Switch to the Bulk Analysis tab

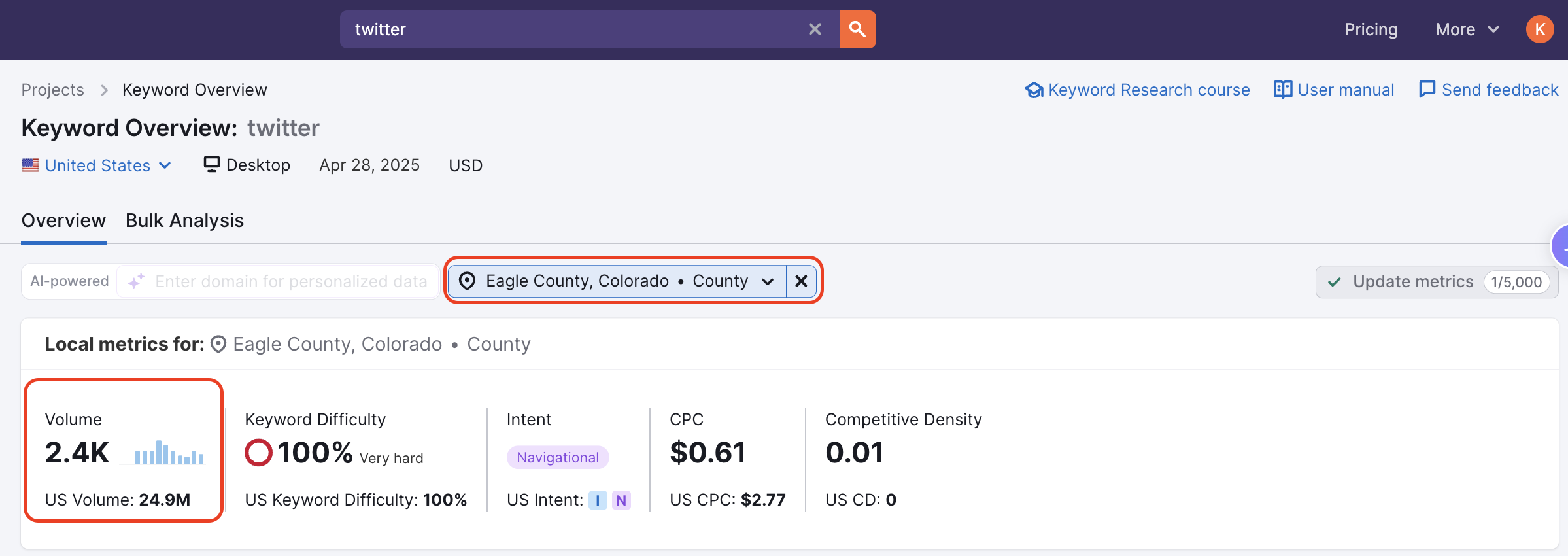(x=184, y=220)
